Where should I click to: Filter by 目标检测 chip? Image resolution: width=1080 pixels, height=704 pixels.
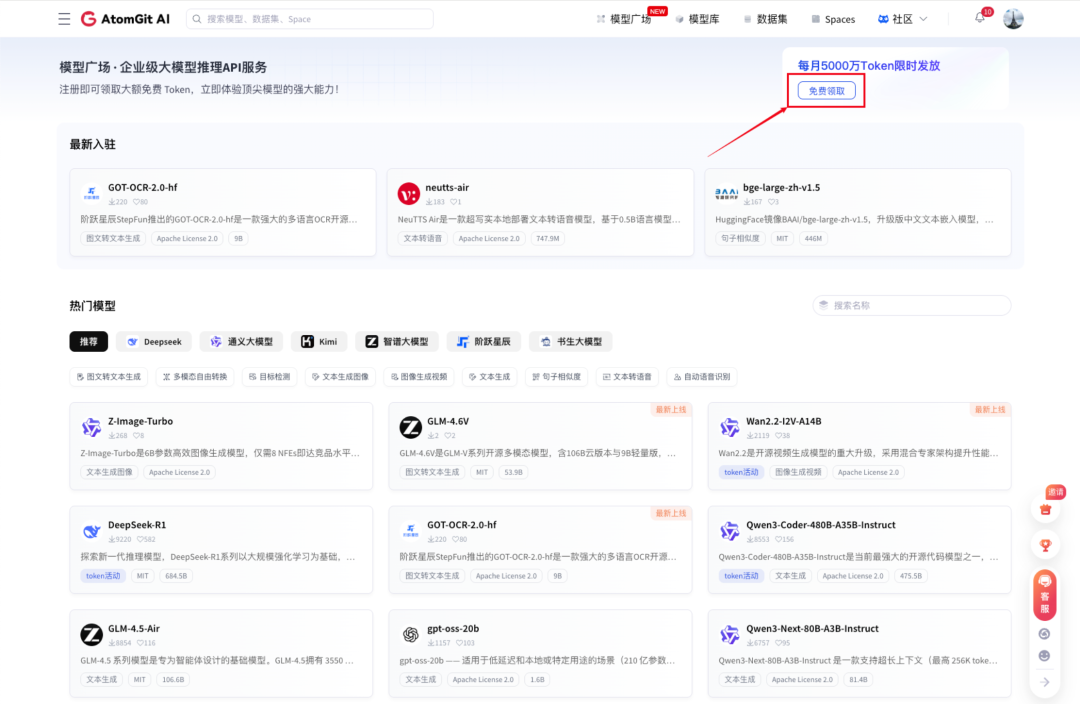(x=270, y=377)
